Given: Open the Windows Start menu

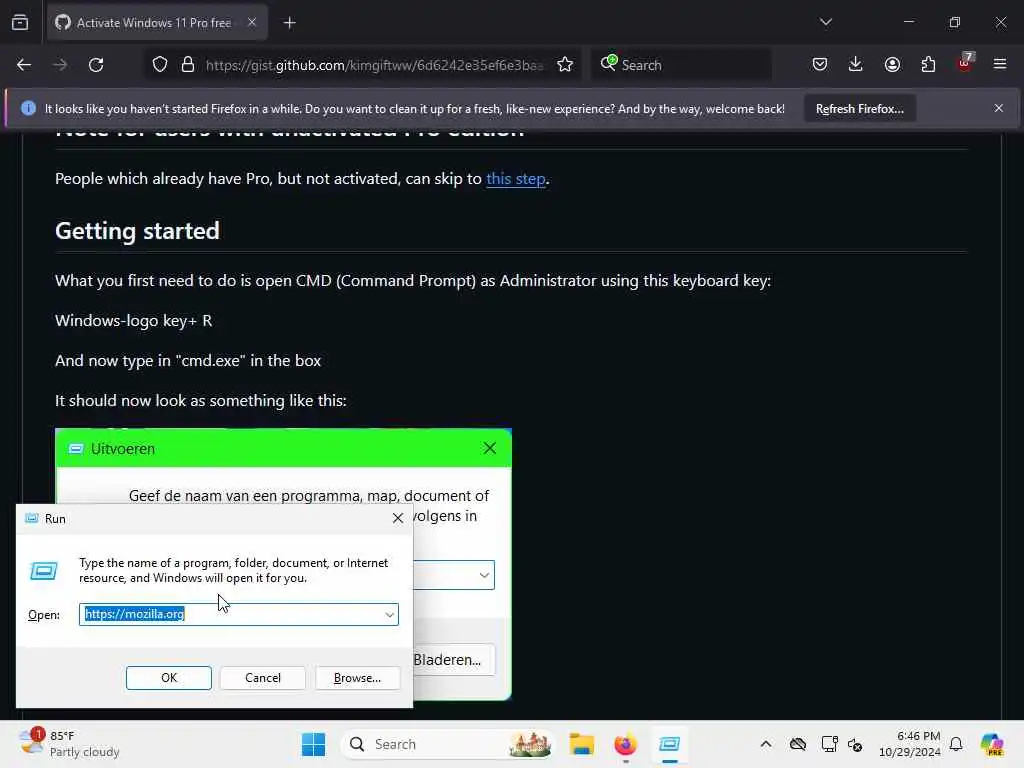Looking at the screenshot, I should pos(313,744).
